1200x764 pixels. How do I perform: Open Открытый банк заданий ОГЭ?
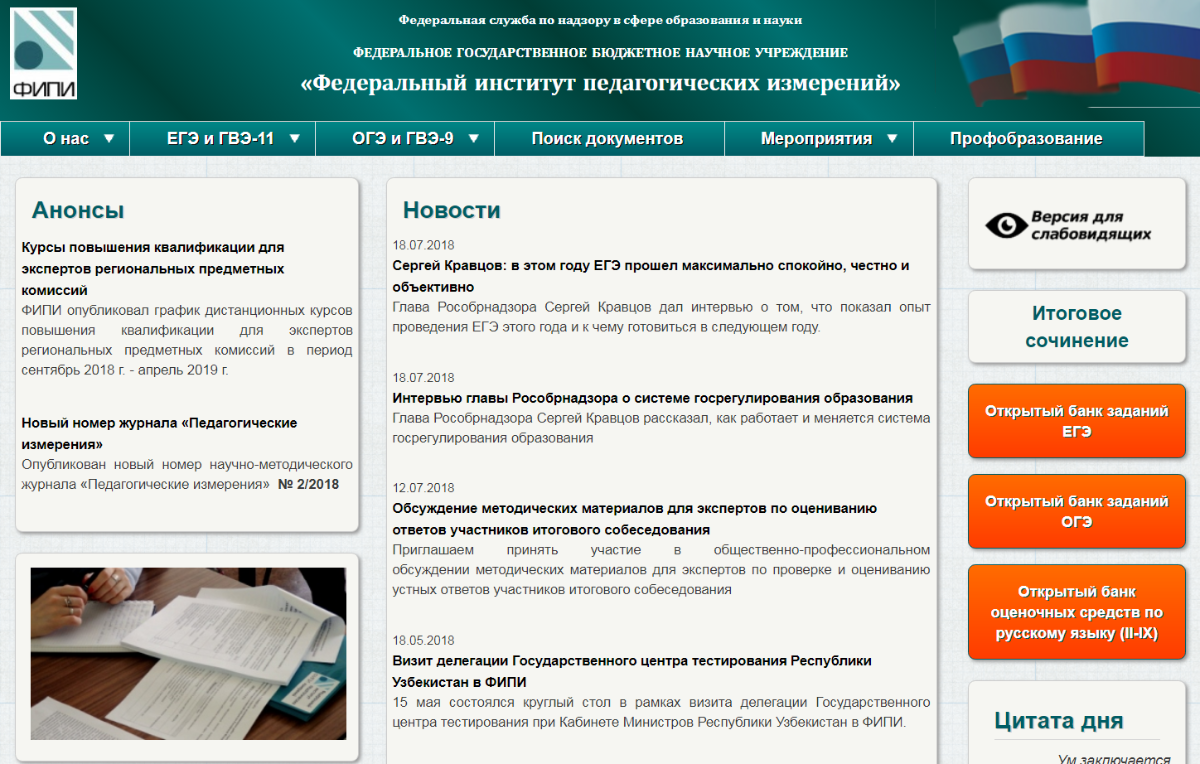coord(1077,512)
